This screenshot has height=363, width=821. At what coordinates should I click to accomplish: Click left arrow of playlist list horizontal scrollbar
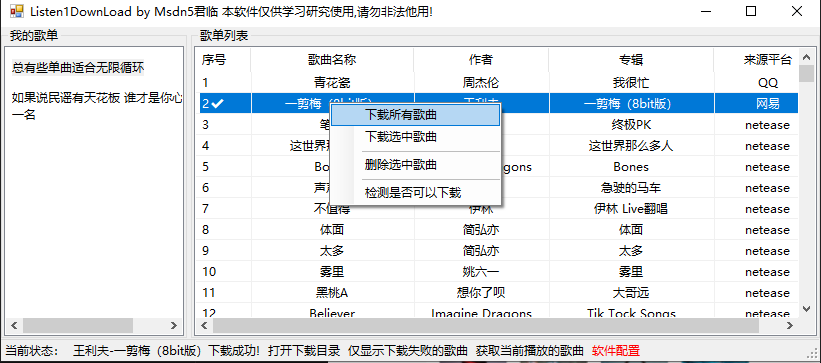[x=14, y=325]
